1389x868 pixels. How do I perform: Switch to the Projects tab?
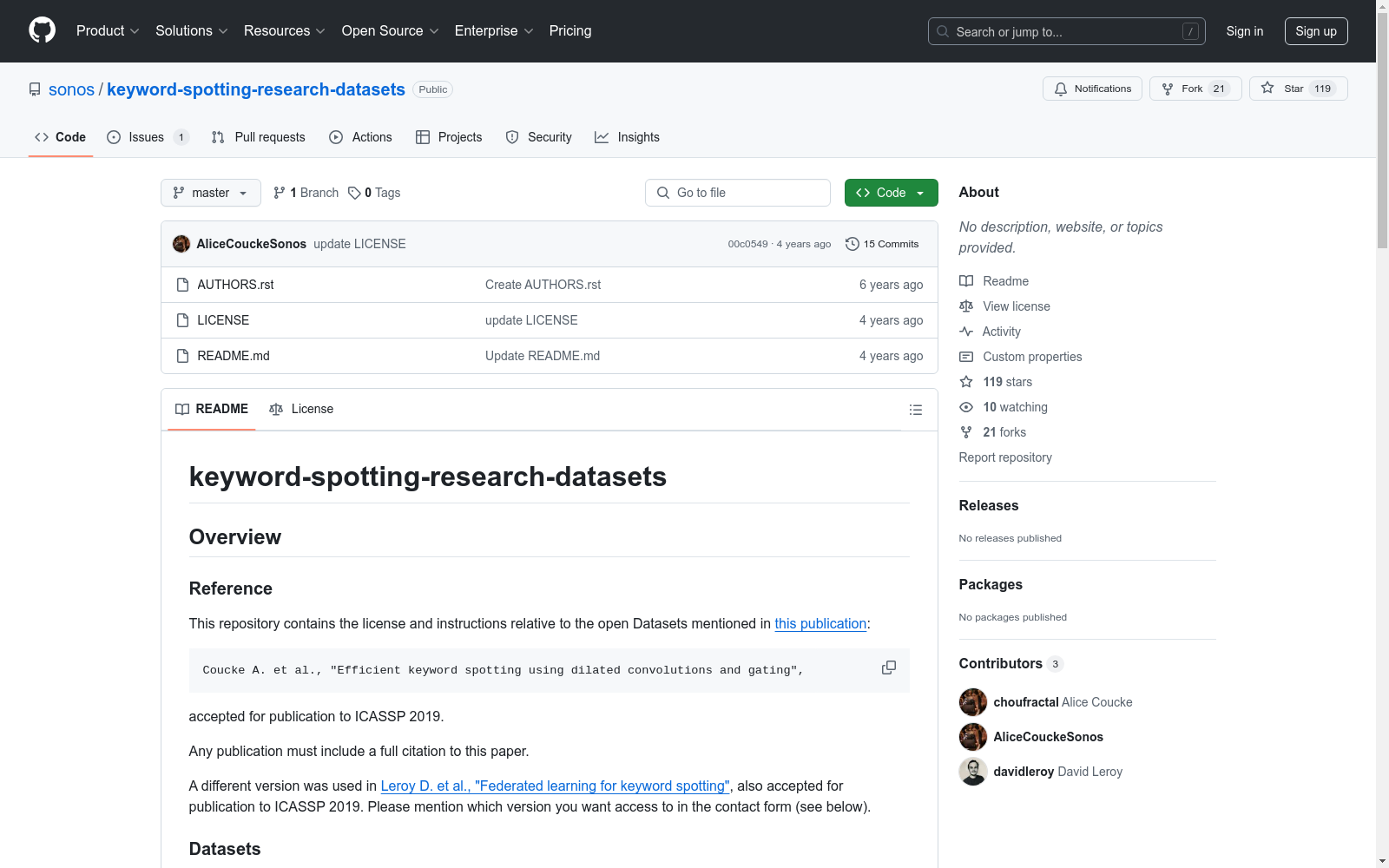(x=449, y=137)
